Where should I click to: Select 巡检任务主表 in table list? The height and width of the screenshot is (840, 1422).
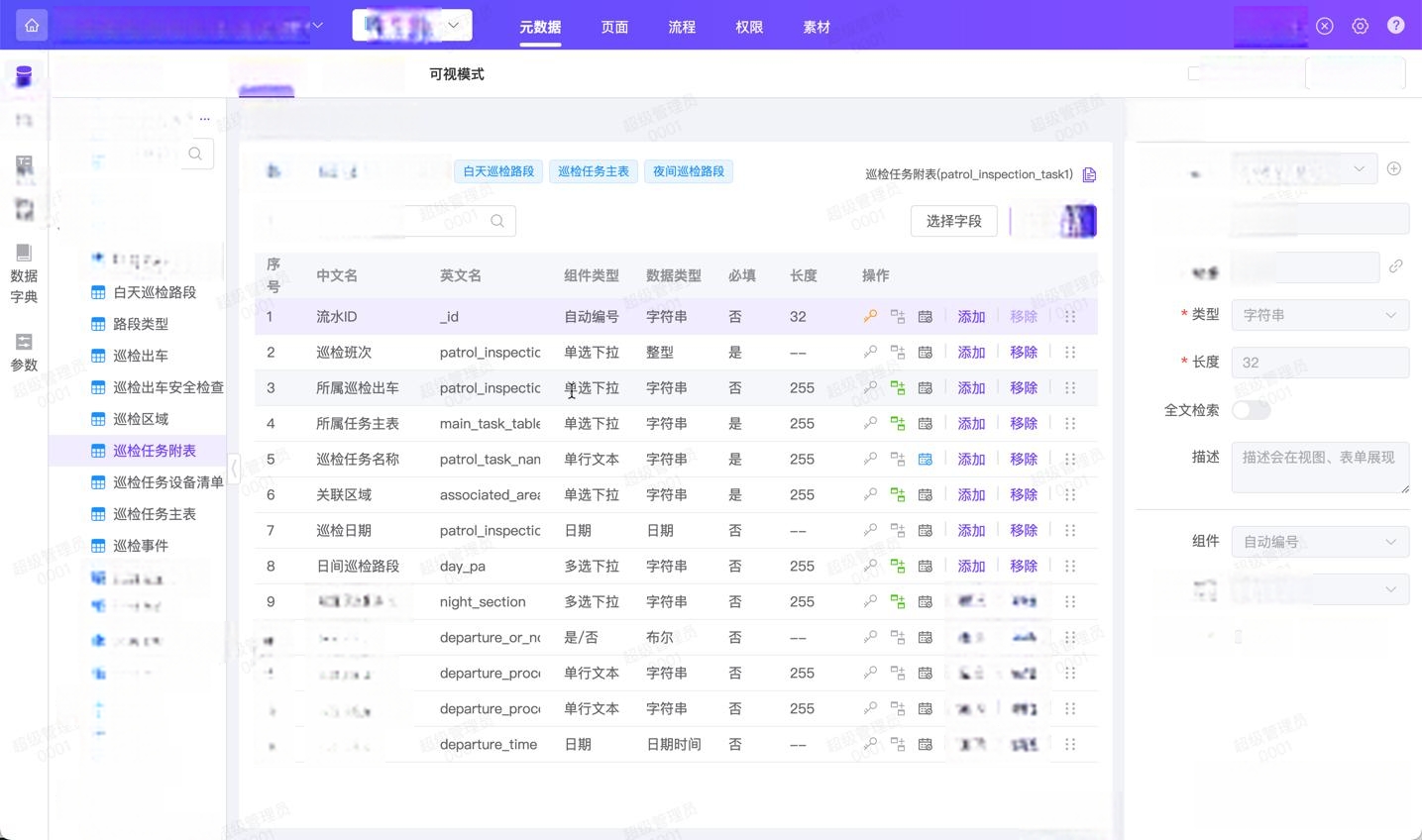[155, 514]
